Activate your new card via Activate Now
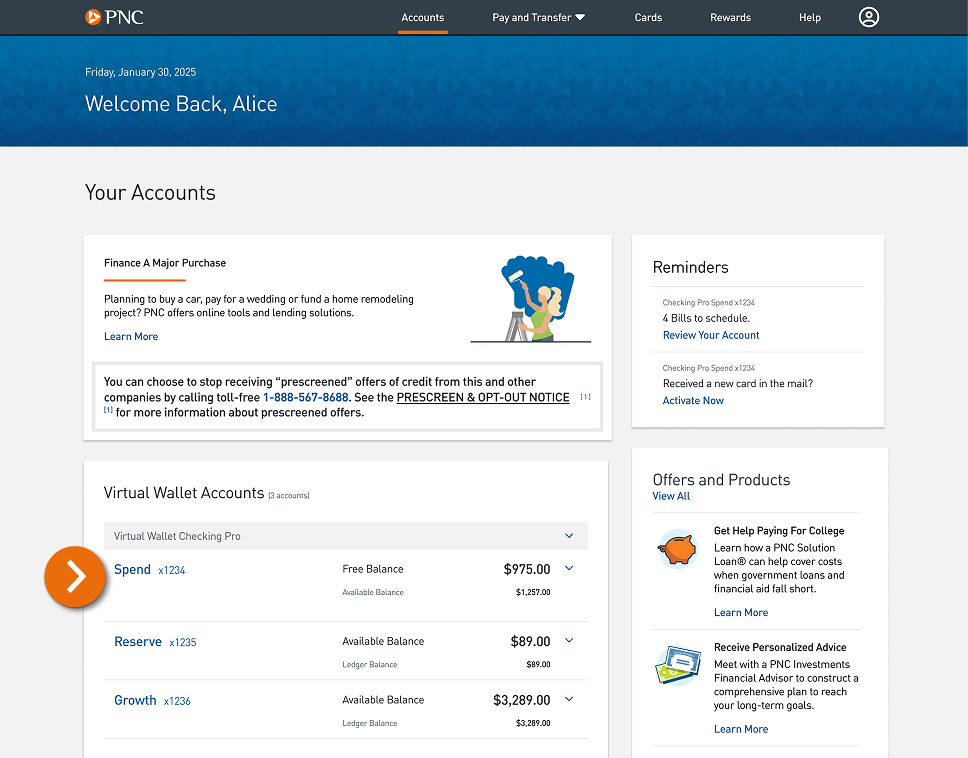 pos(693,399)
